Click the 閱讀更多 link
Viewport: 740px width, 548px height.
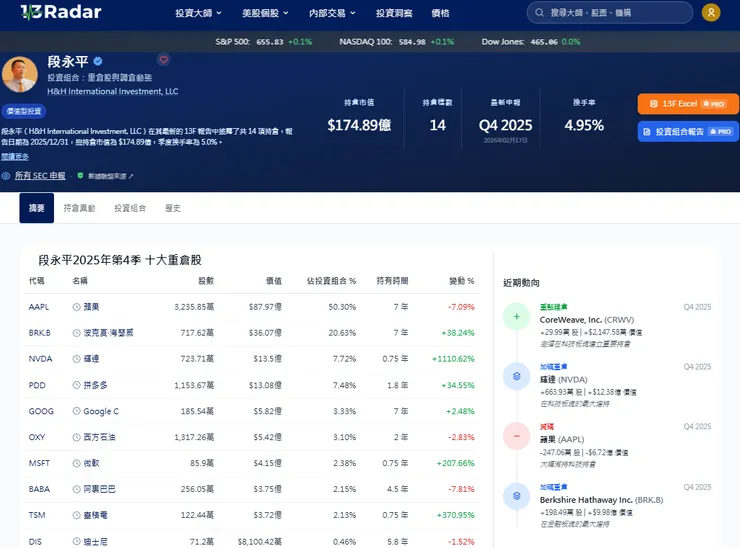coord(15,157)
